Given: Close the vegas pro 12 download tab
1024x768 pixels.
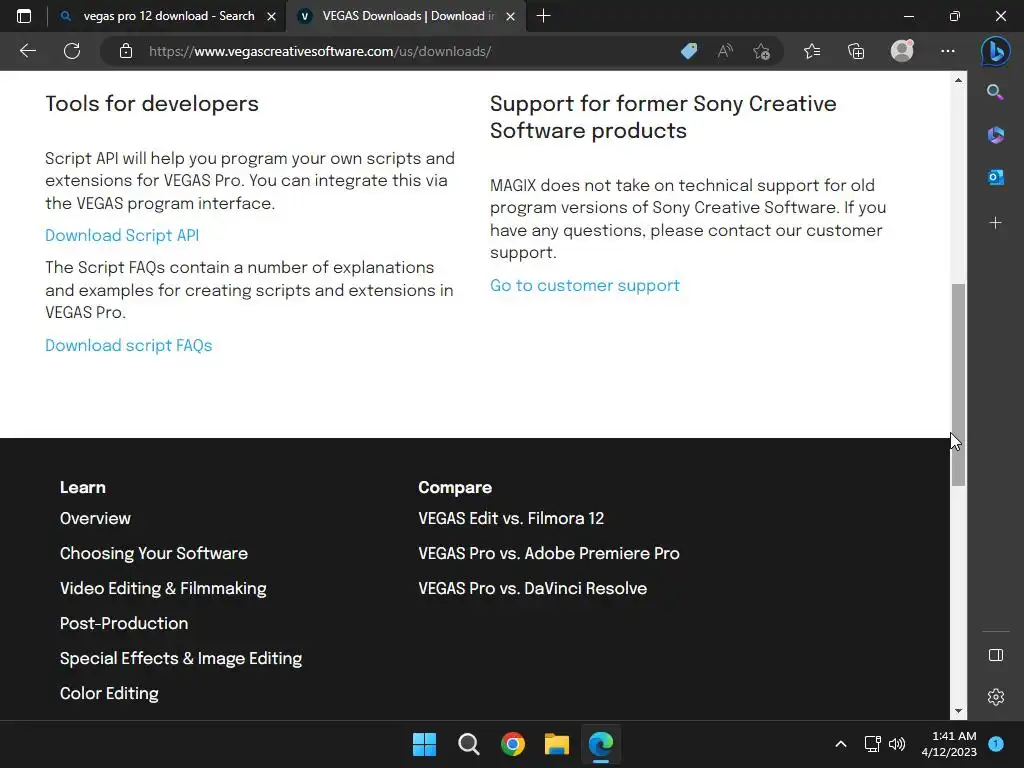Looking at the screenshot, I should pyautogui.click(x=271, y=16).
